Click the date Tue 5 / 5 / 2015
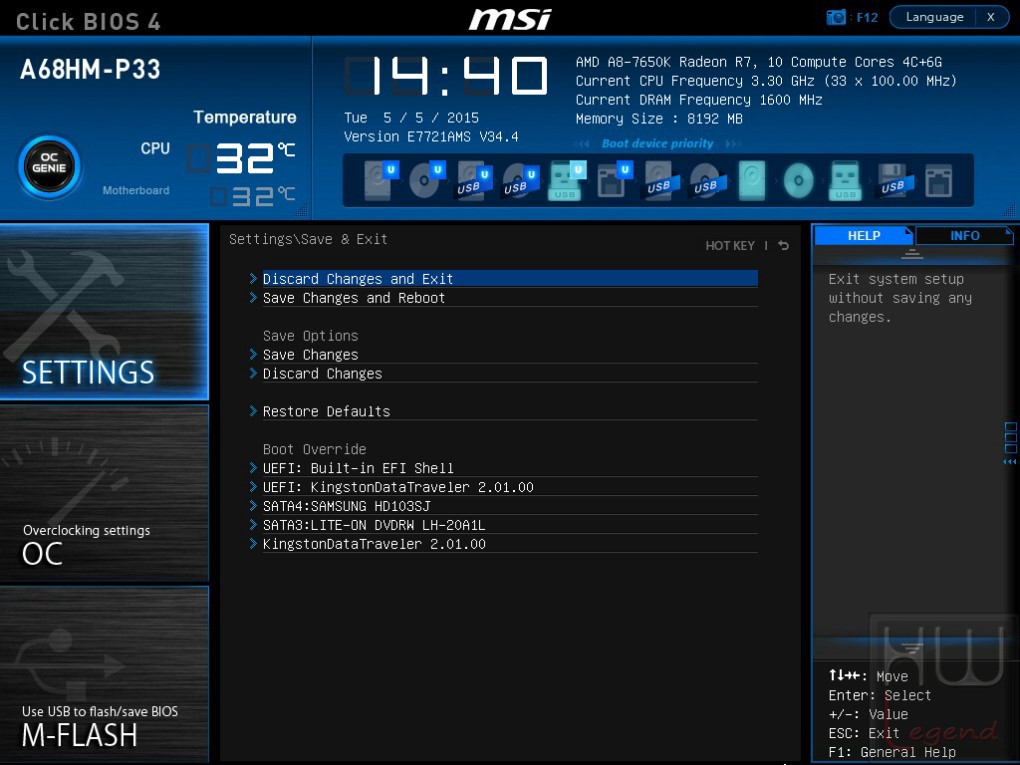Image resolution: width=1020 pixels, height=765 pixels. (x=411, y=118)
